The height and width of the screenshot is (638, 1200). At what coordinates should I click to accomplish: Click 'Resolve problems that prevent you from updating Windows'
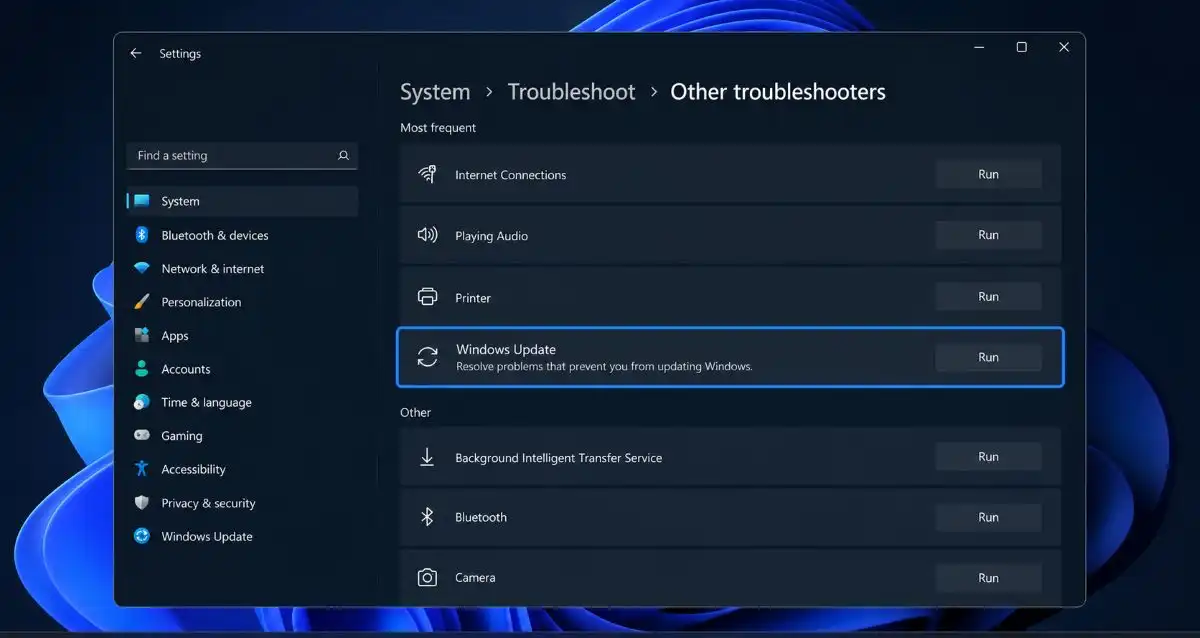click(x=604, y=366)
